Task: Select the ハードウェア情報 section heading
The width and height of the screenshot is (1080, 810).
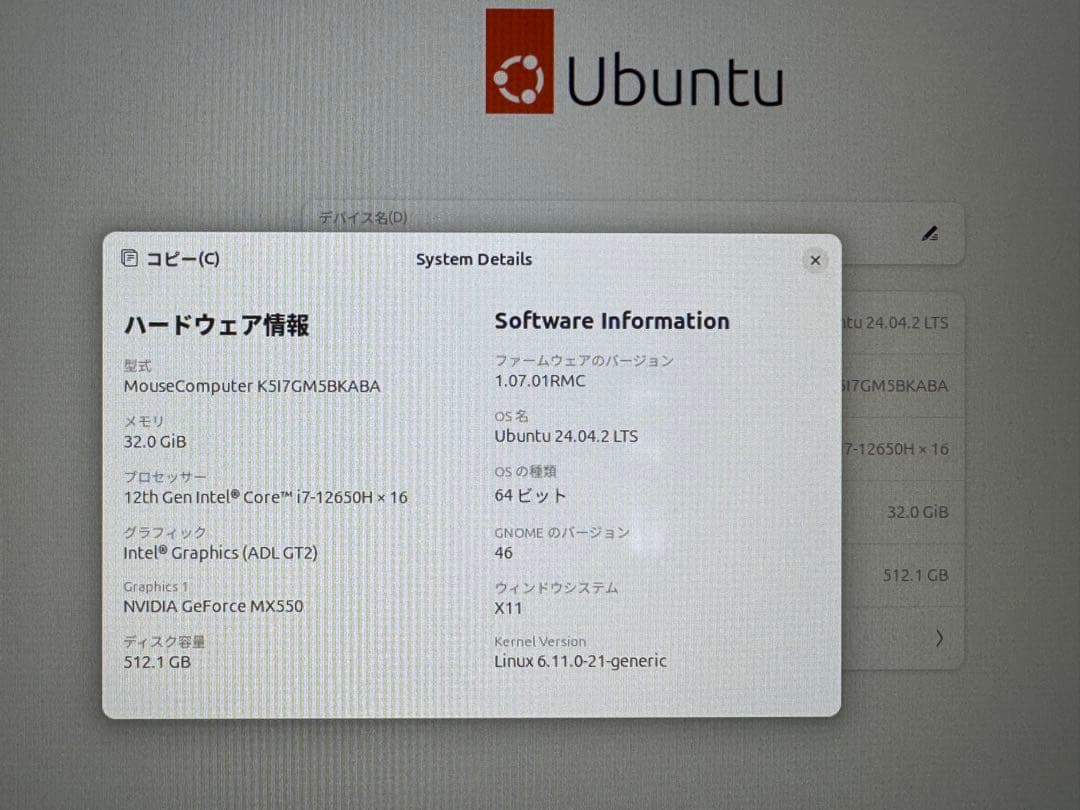Action: click(216, 325)
